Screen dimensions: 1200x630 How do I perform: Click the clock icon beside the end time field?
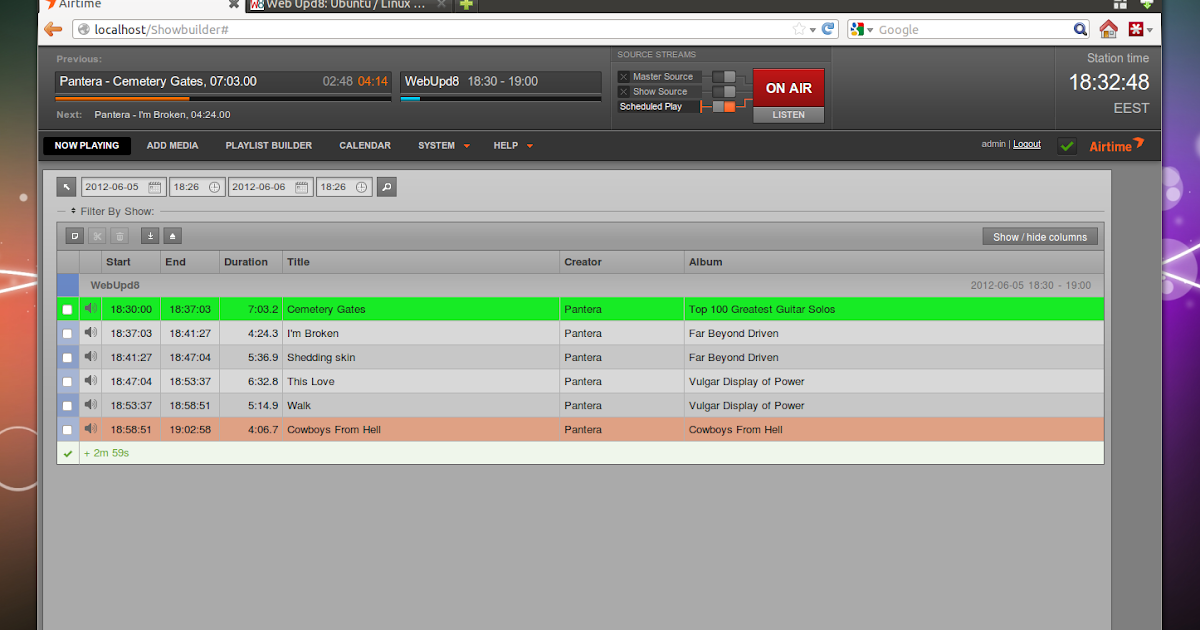point(362,187)
